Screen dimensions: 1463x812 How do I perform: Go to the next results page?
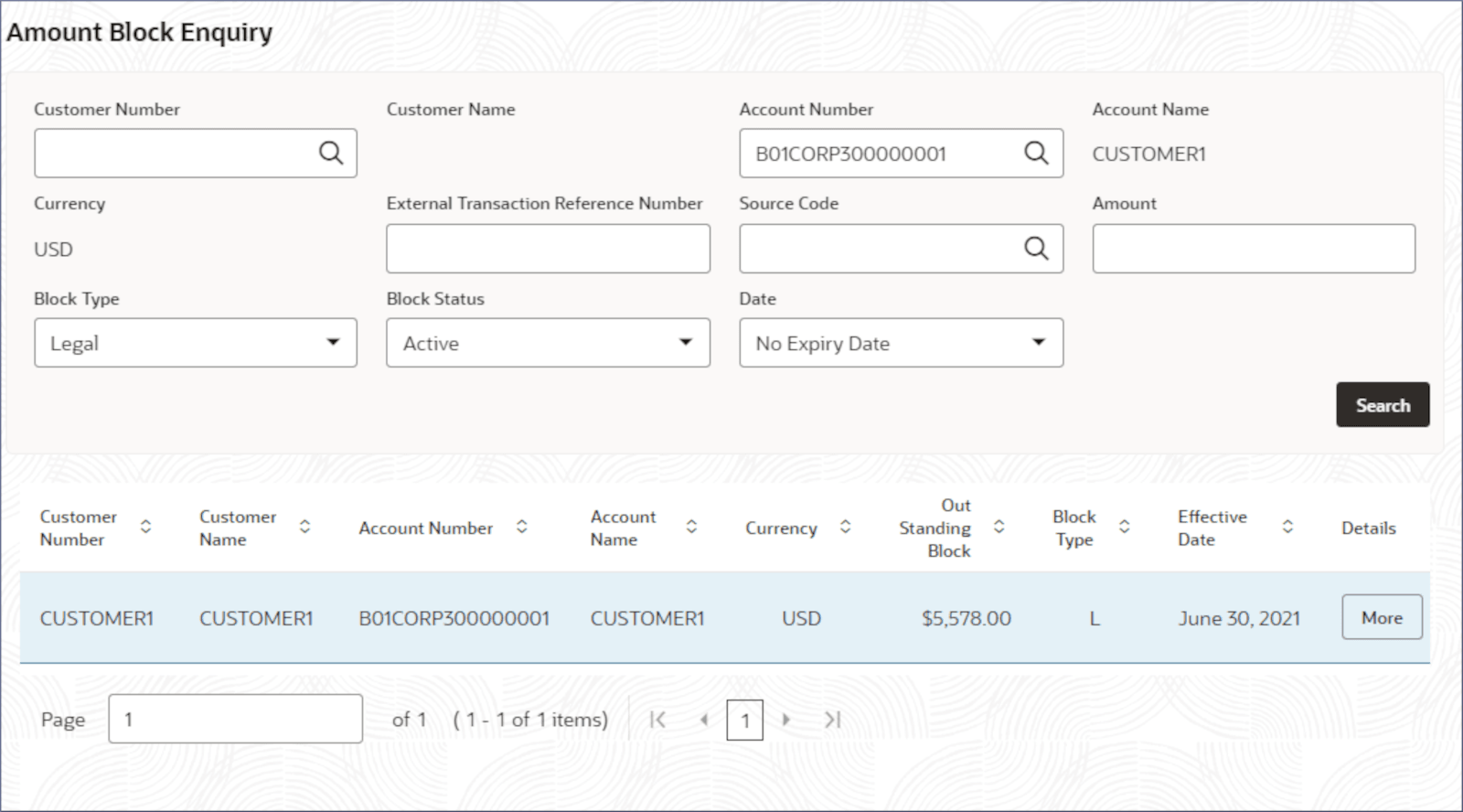[x=786, y=721]
